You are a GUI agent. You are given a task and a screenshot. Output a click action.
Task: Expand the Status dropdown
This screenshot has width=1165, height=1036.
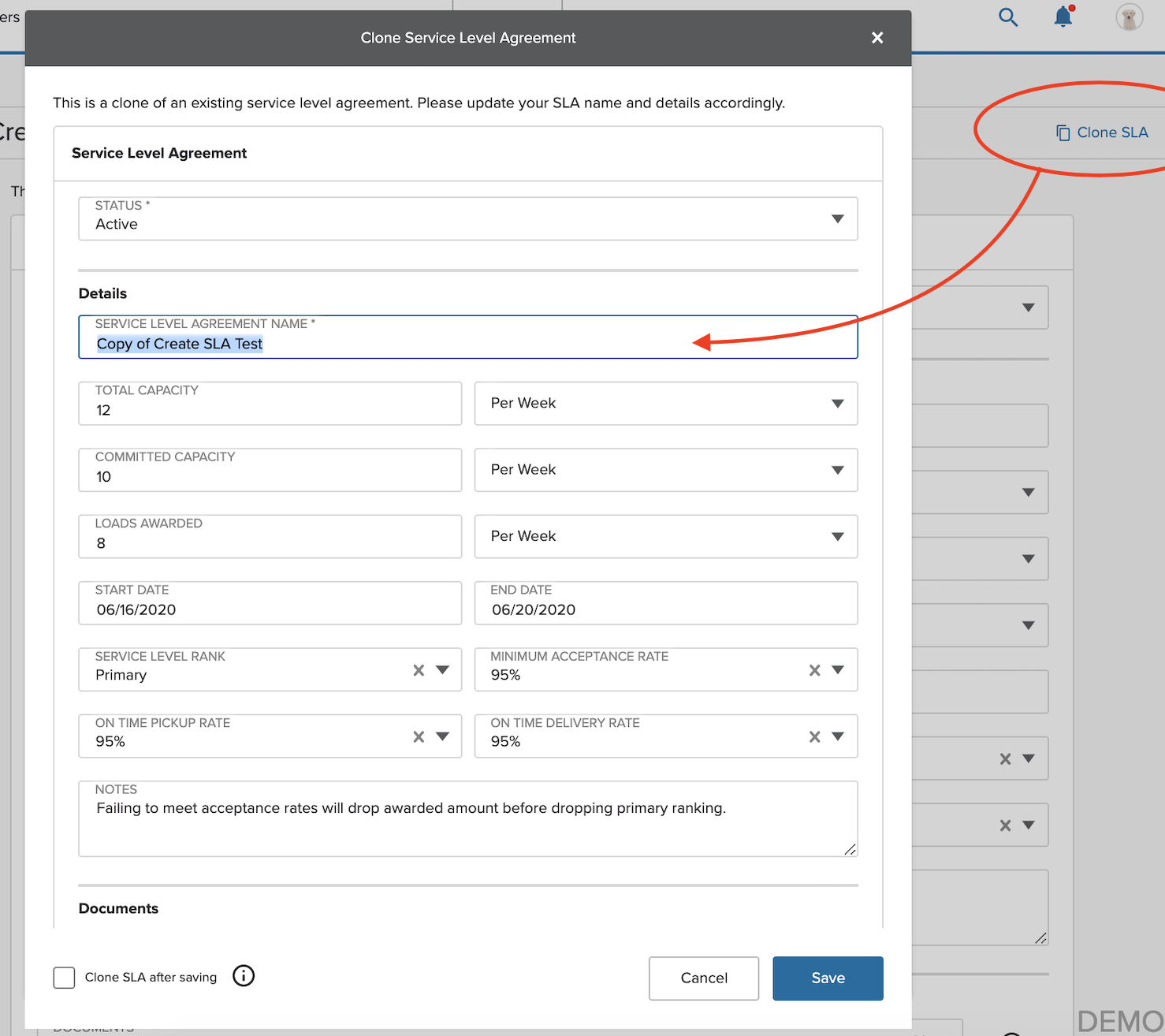pos(468,218)
